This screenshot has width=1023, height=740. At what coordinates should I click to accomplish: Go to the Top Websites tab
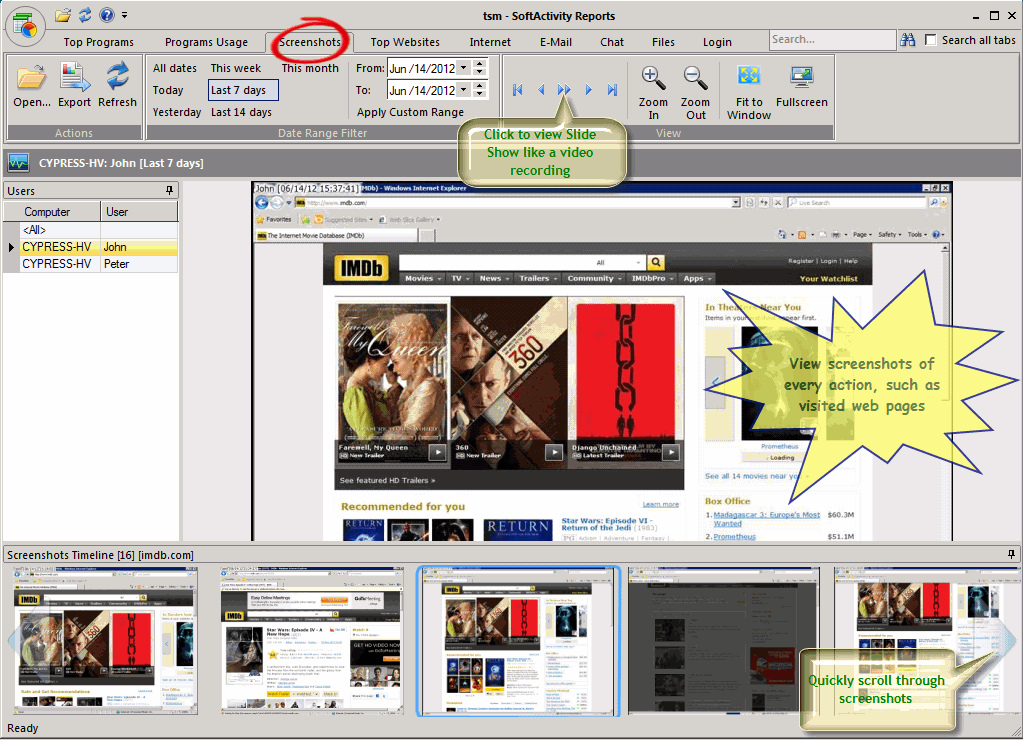click(x=405, y=42)
